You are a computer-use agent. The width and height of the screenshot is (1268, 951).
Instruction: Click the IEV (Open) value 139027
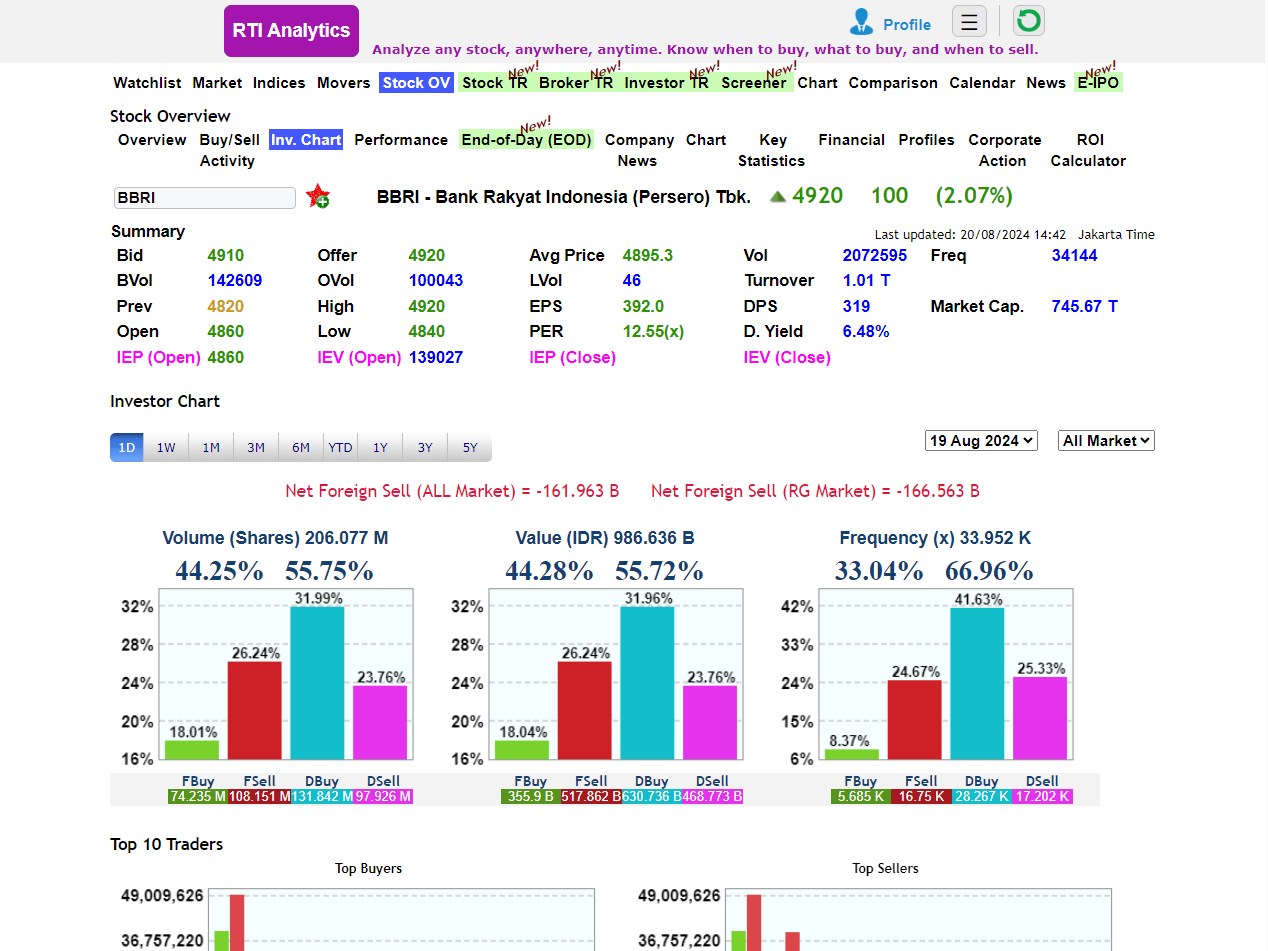pos(436,358)
